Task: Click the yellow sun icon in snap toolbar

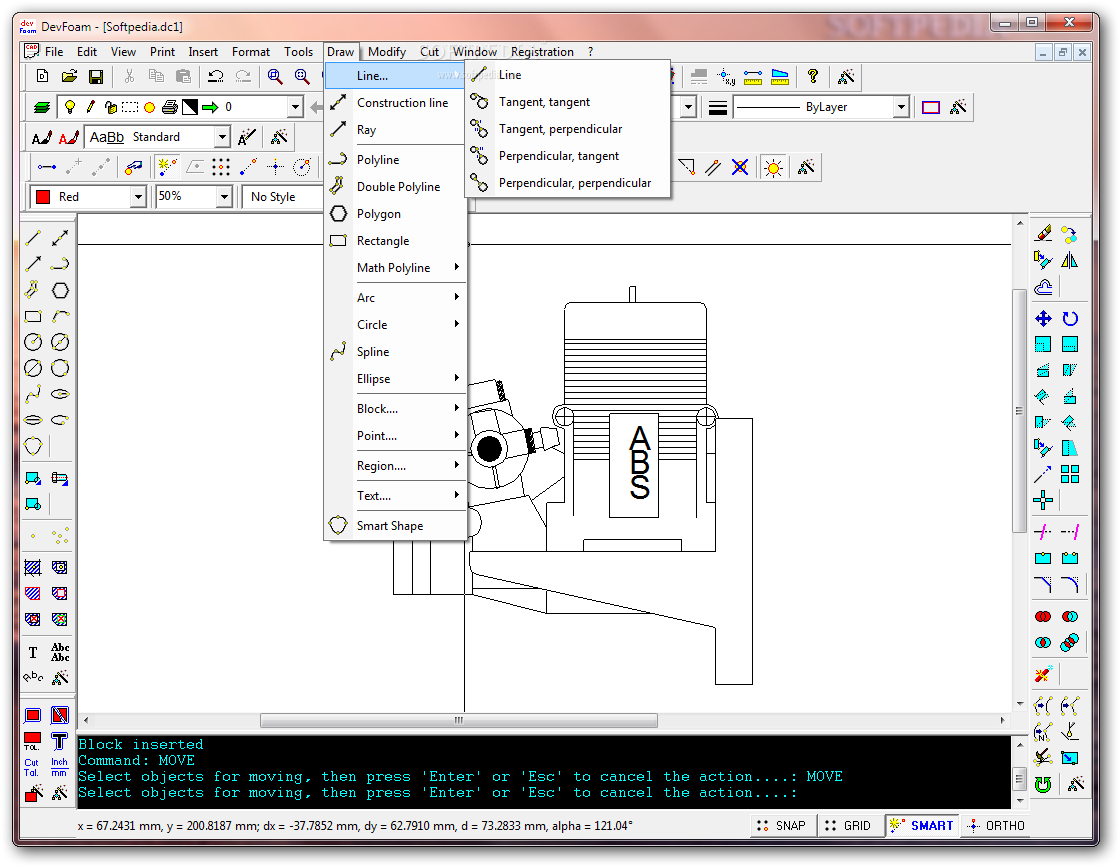Action: pyautogui.click(x=773, y=168)
